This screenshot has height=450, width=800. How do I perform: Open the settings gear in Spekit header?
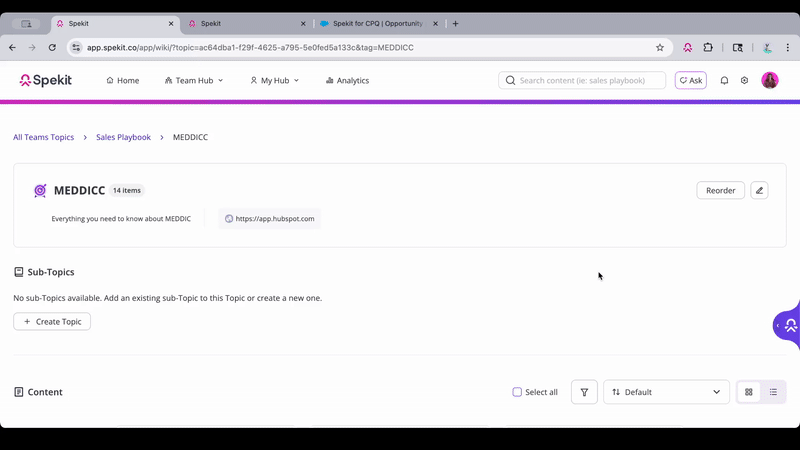click(744, 80)
